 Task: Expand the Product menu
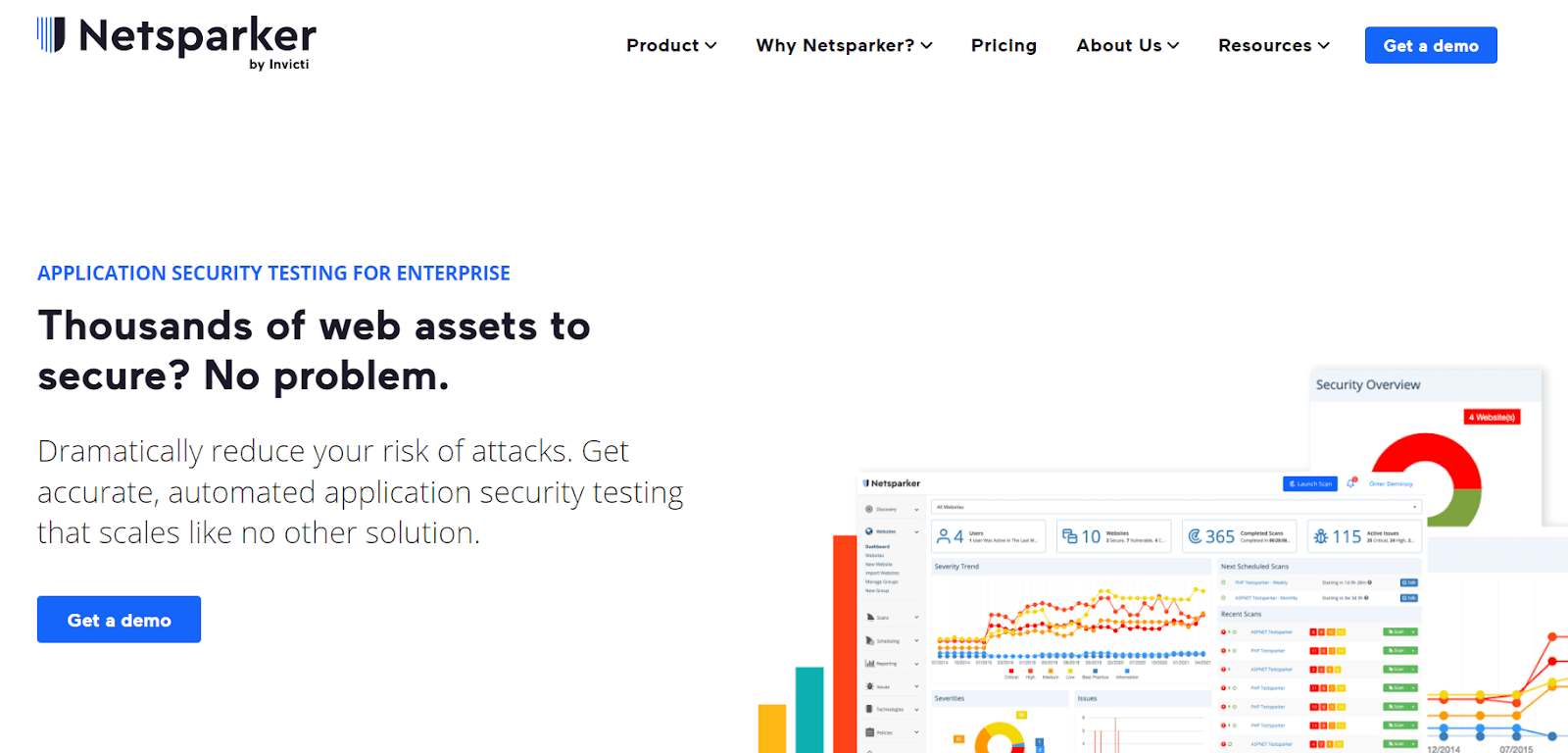pyautogui.click(x=671, y=45)
